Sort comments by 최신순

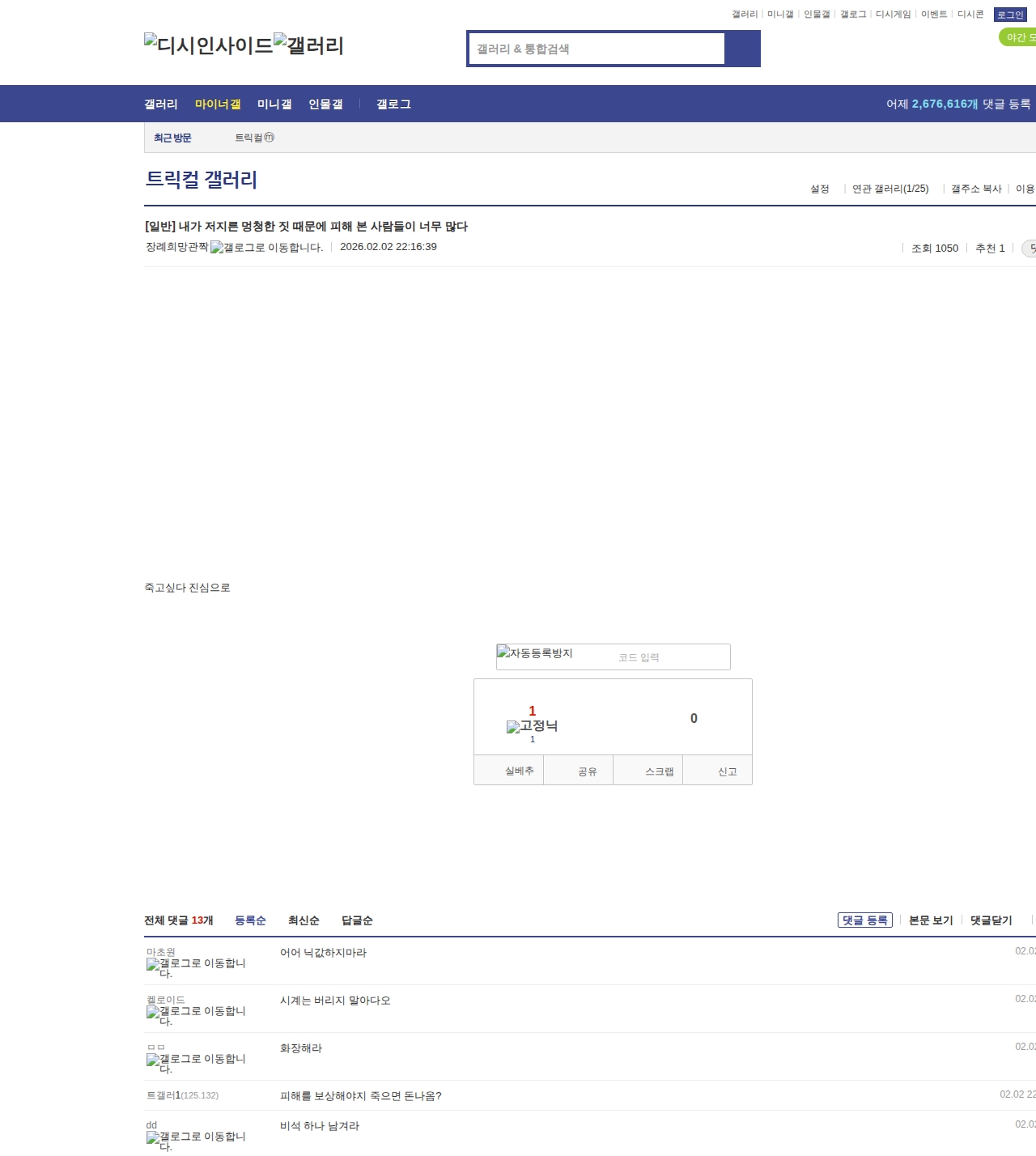[304, 920]
